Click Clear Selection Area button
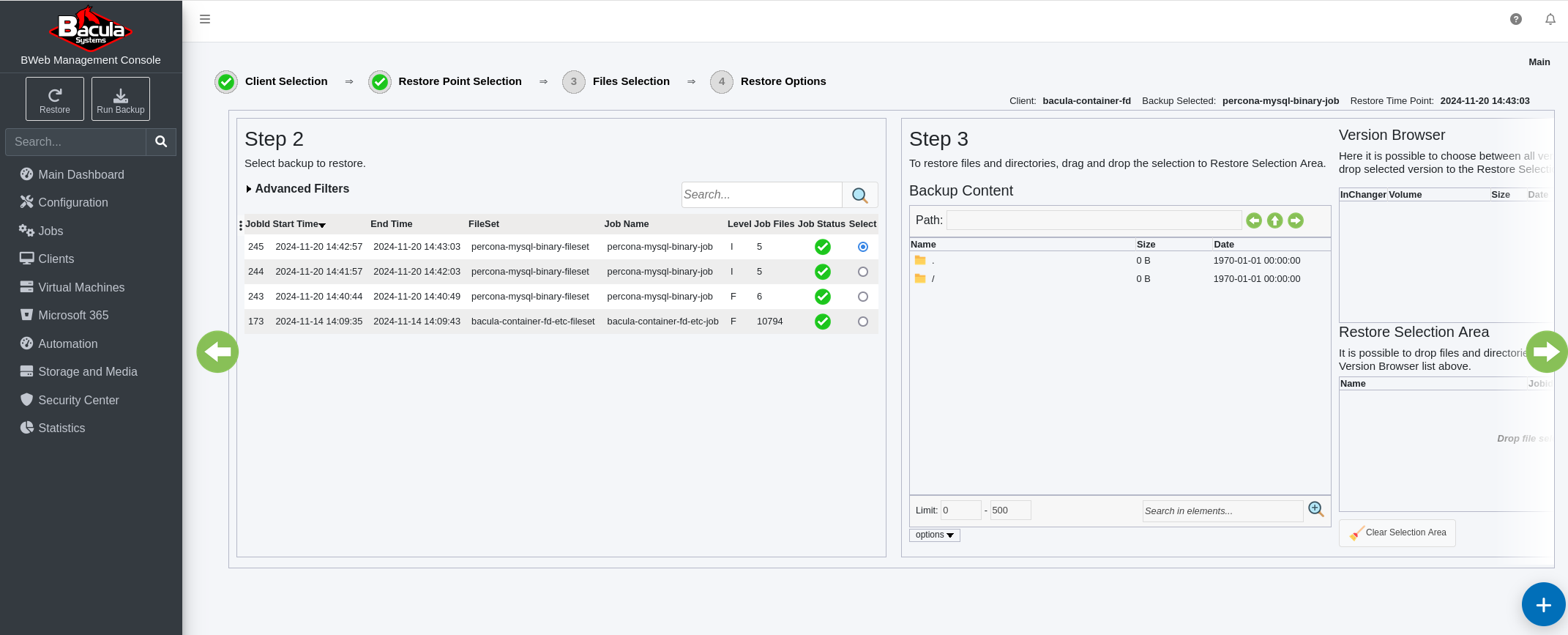 (1397, 533)
